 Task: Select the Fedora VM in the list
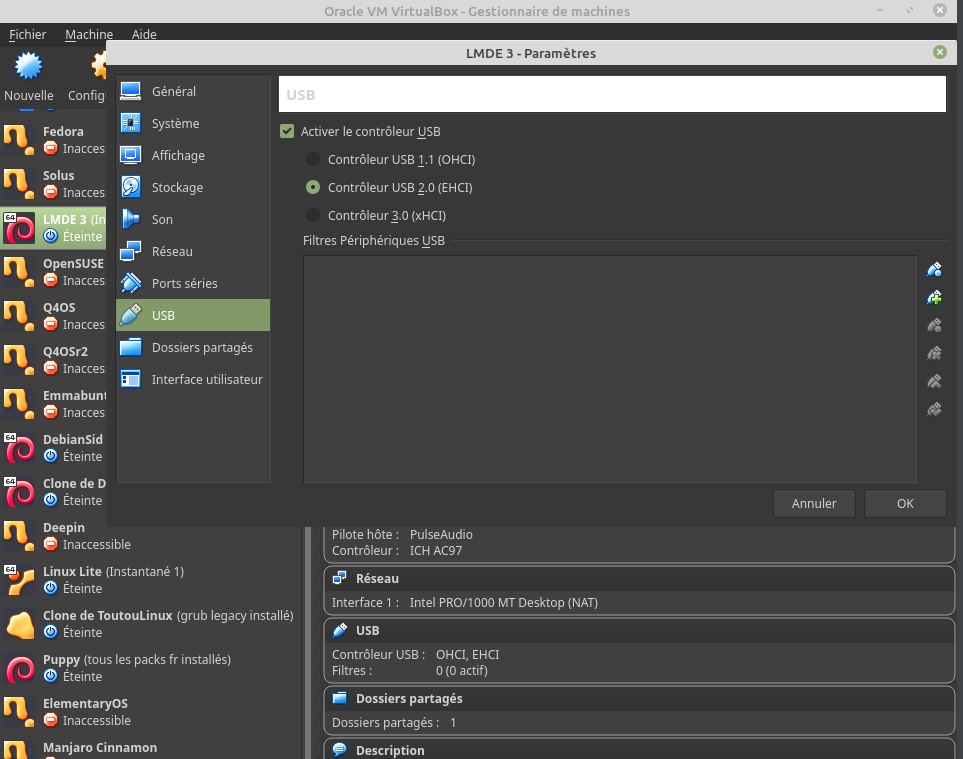[53, 140]
